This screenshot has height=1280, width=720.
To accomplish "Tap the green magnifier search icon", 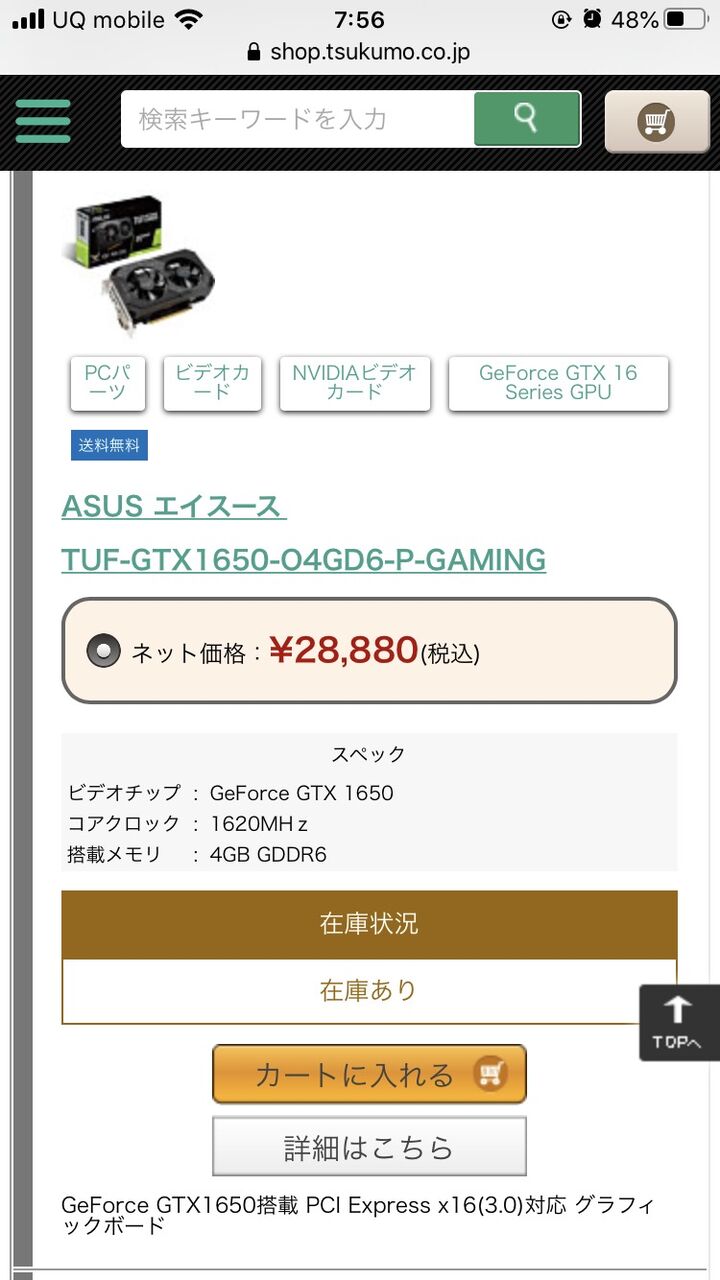I will pos(527,119).
